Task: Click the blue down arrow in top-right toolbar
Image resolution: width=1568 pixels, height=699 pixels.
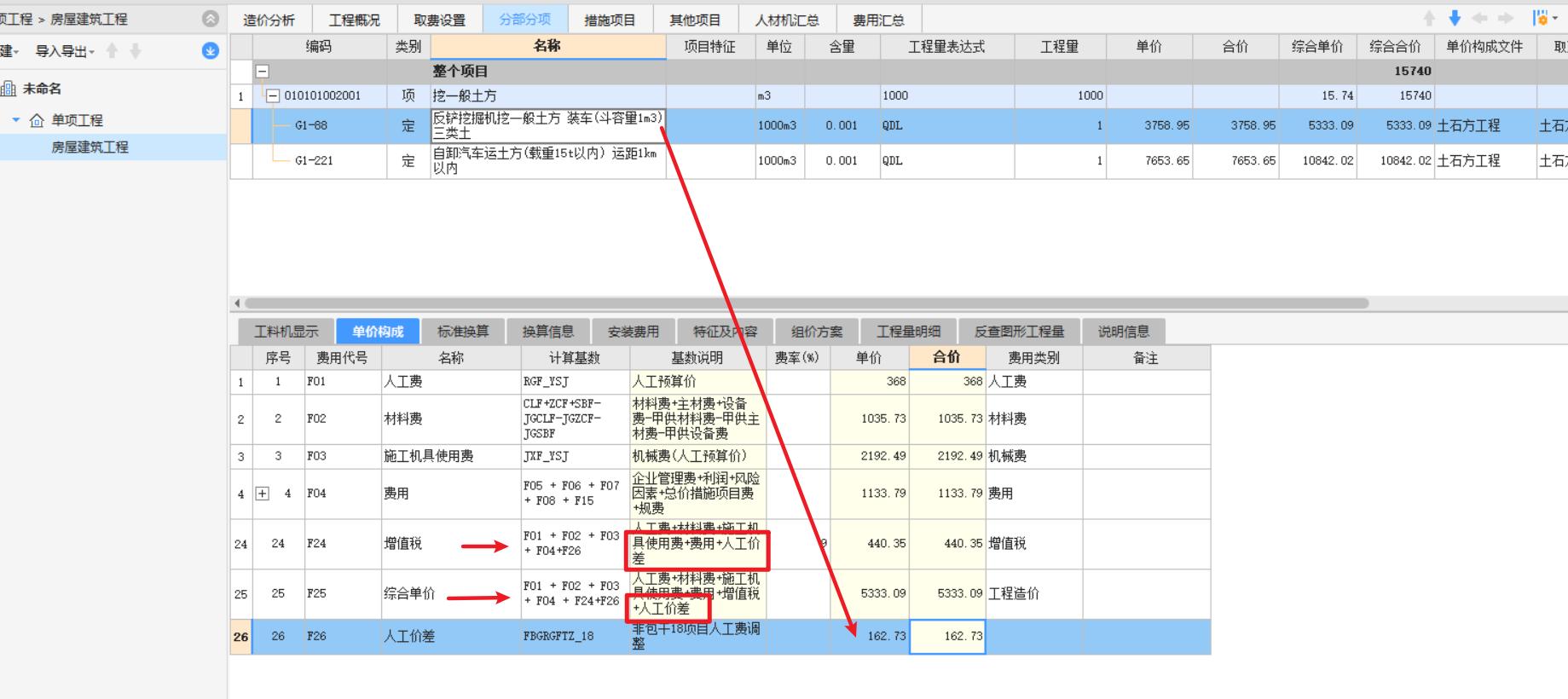Action: tap(1455, 18)
